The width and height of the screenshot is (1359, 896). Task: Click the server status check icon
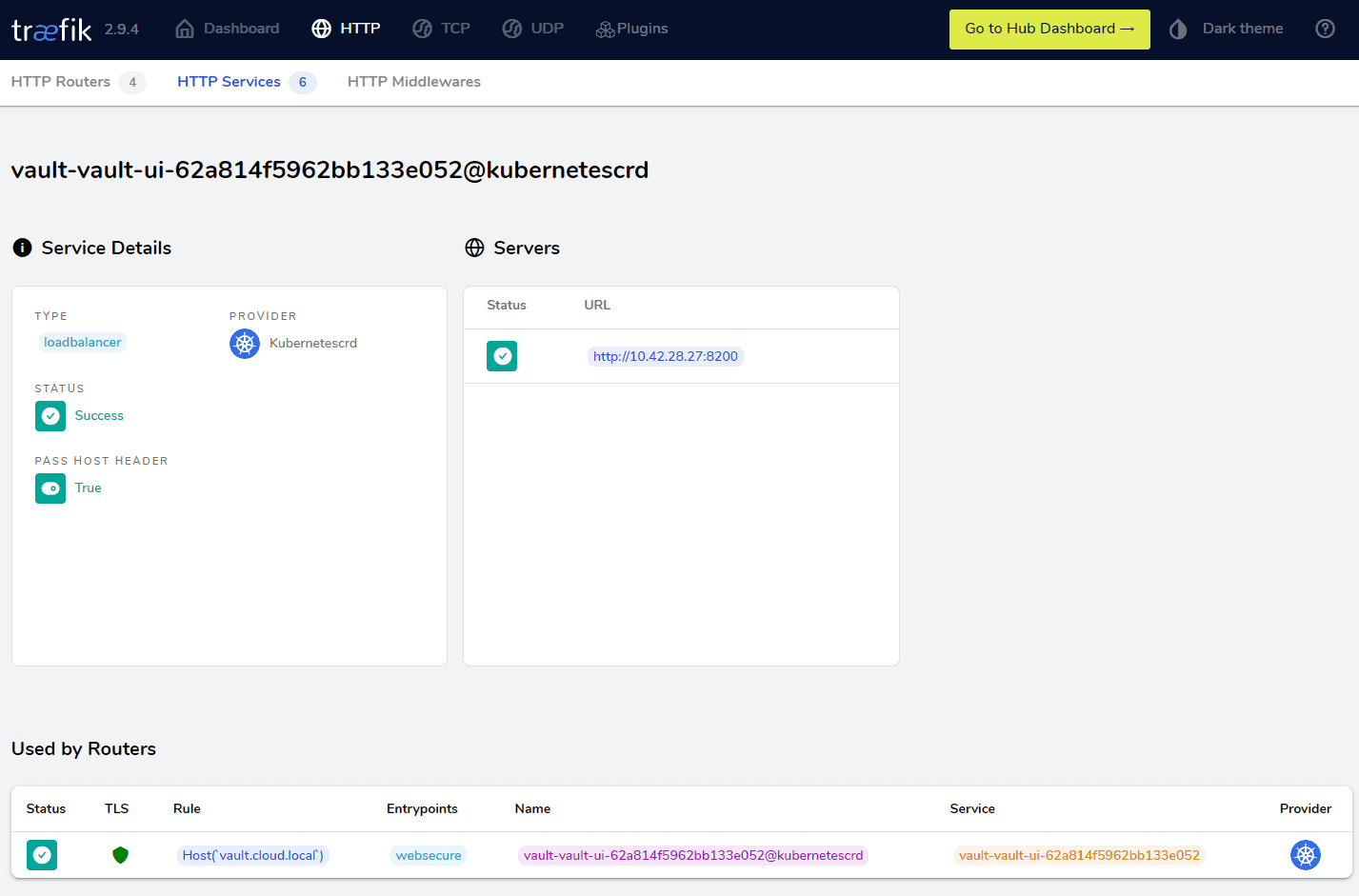[x=502, y=356]
